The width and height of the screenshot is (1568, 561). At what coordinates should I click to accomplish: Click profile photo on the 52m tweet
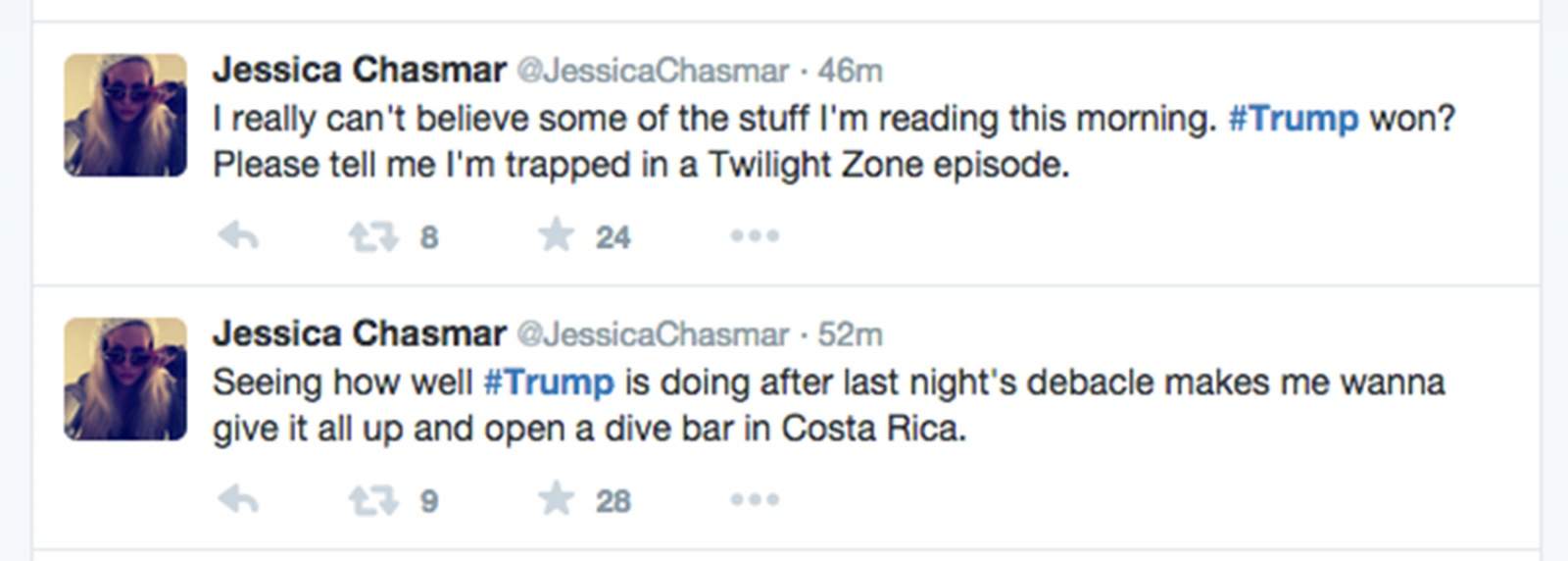click(x=125, y=380)
